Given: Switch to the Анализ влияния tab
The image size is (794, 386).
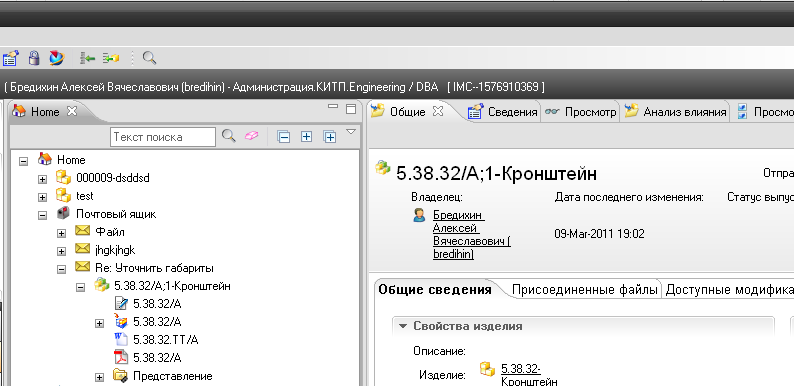Looking at the screenshot, I should pyautogui.click(x=685, y=112).
